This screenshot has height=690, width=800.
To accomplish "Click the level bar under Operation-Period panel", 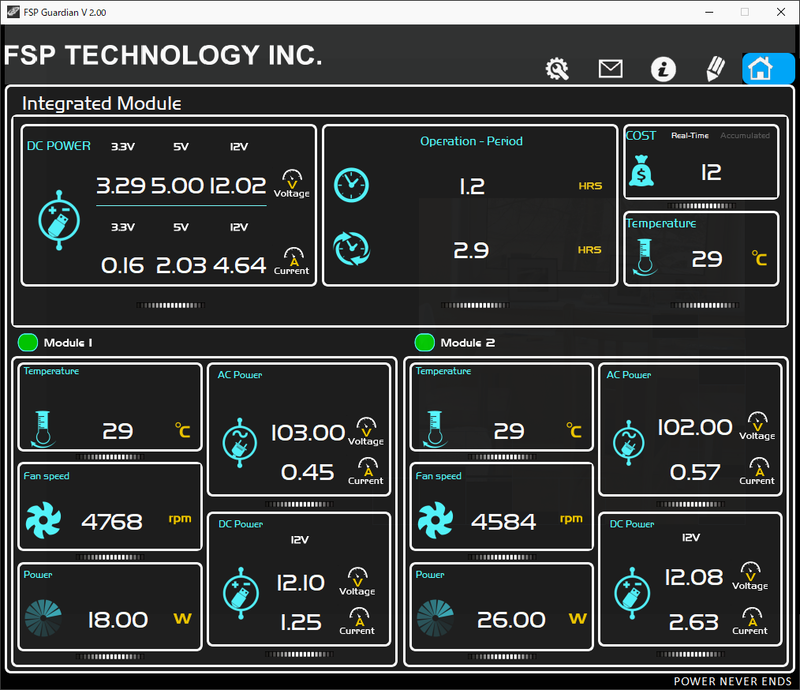I will tap(475, 305).
